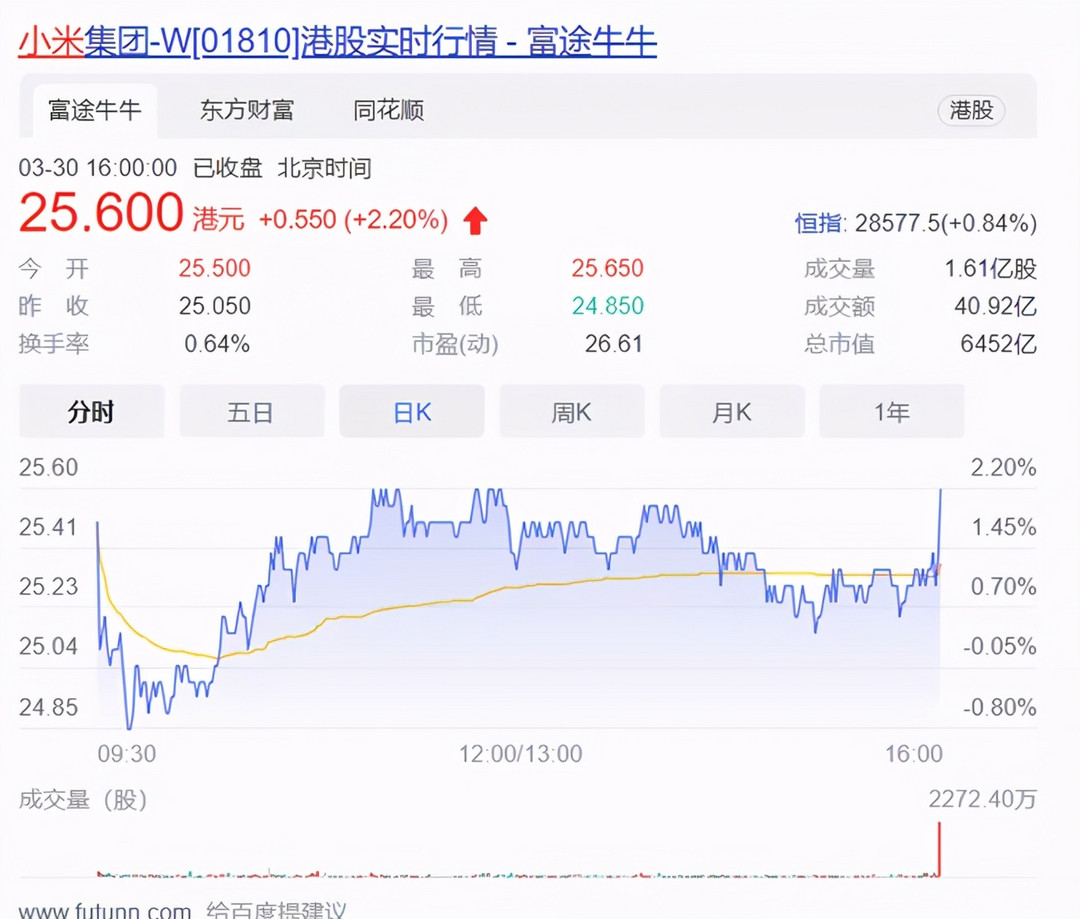Show the 1年 chart
1080x919 pixels.
[x=892, y=412]
